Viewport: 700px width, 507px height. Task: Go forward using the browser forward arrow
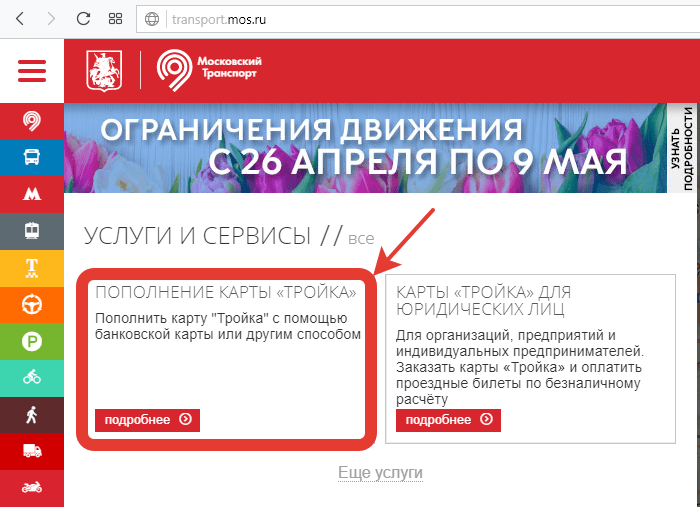tap(51, 19)
